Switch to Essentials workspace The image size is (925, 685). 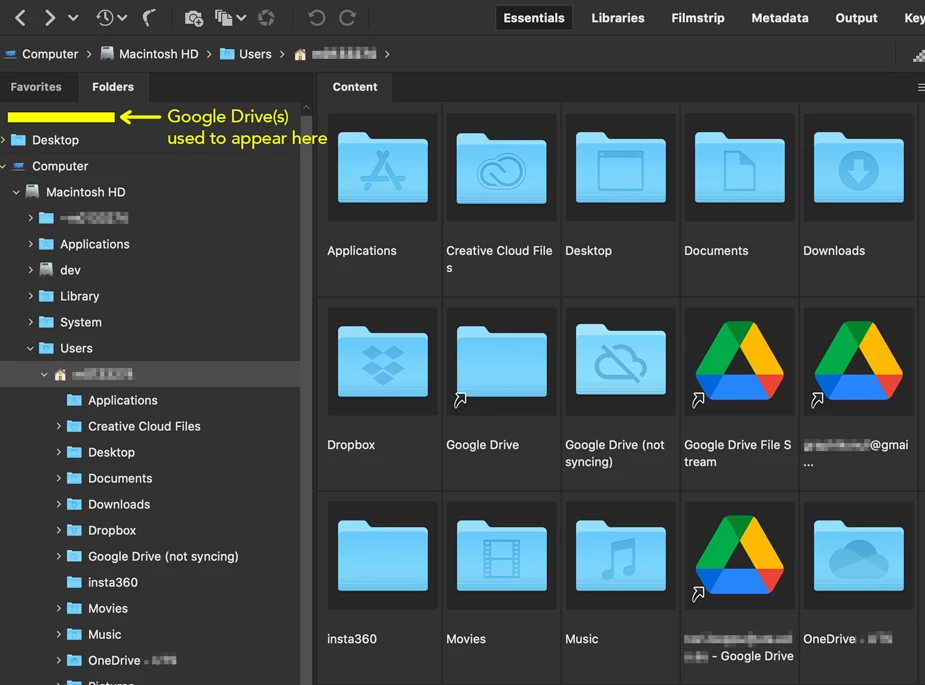[x=533, y=18]
